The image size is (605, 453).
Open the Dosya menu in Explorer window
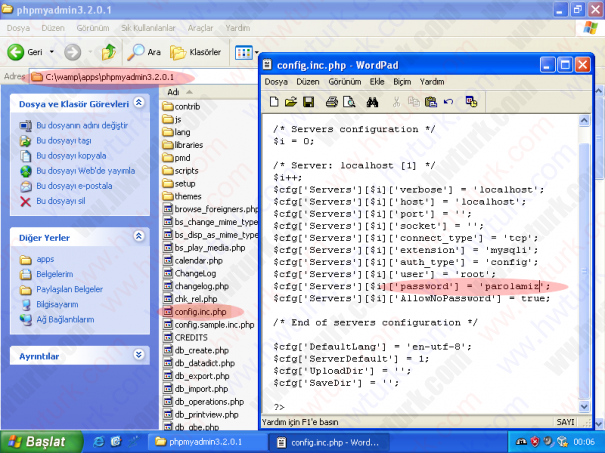pos(18,28)
